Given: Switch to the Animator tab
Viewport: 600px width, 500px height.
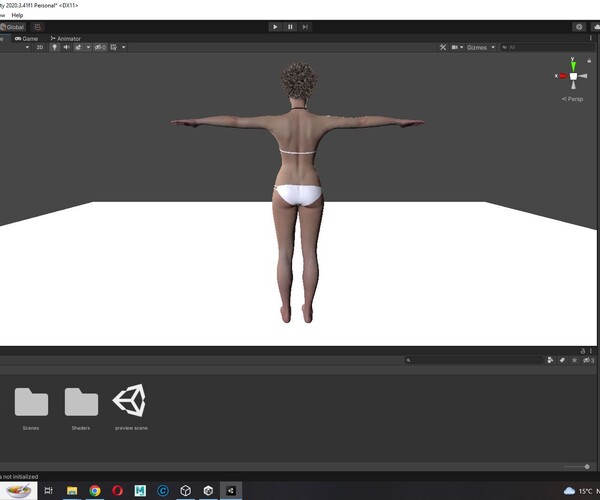Looking at the screenshot, I should coord(65,38).
